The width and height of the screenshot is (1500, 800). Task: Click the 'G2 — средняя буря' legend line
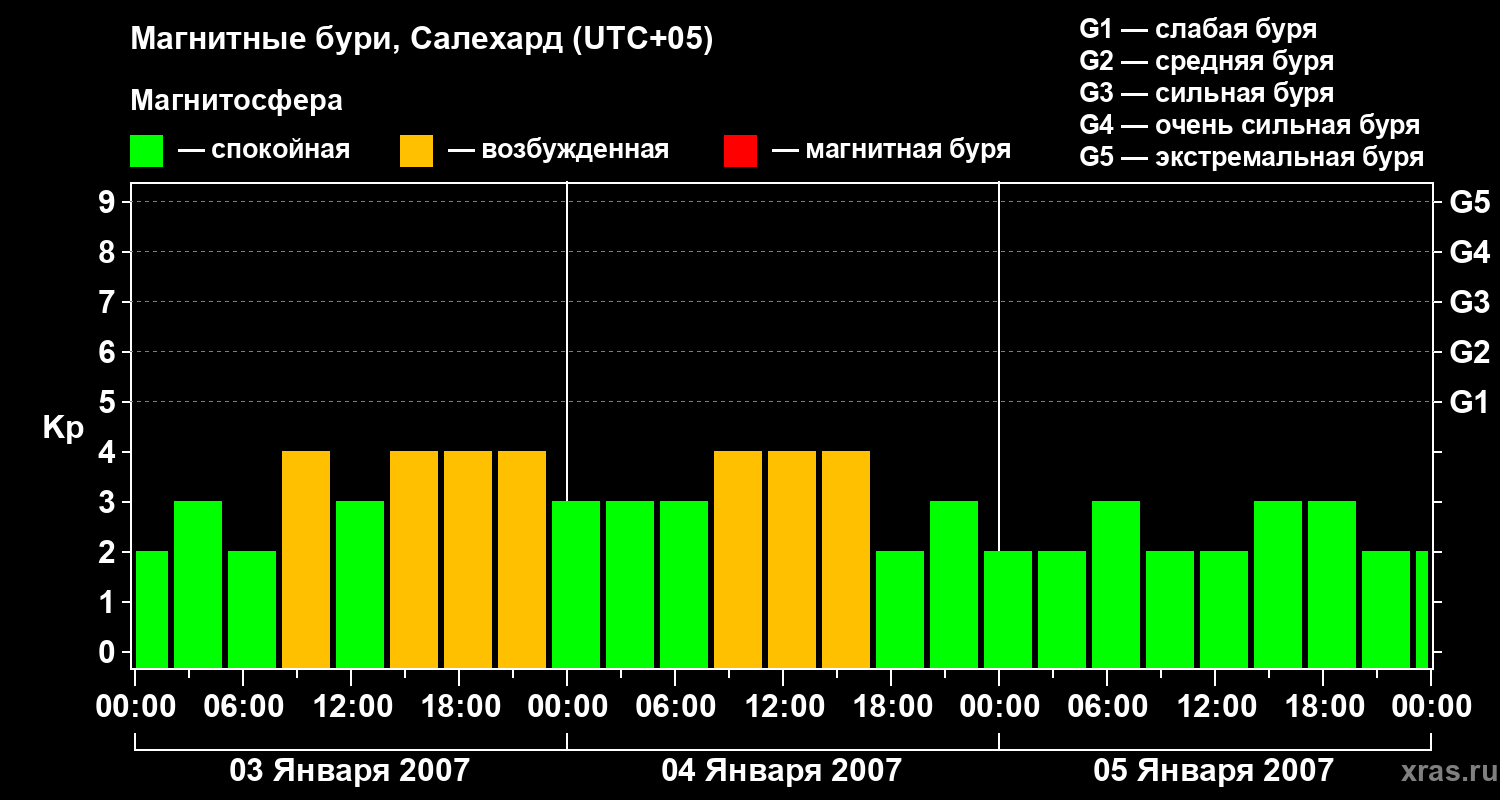point(1206,61)
